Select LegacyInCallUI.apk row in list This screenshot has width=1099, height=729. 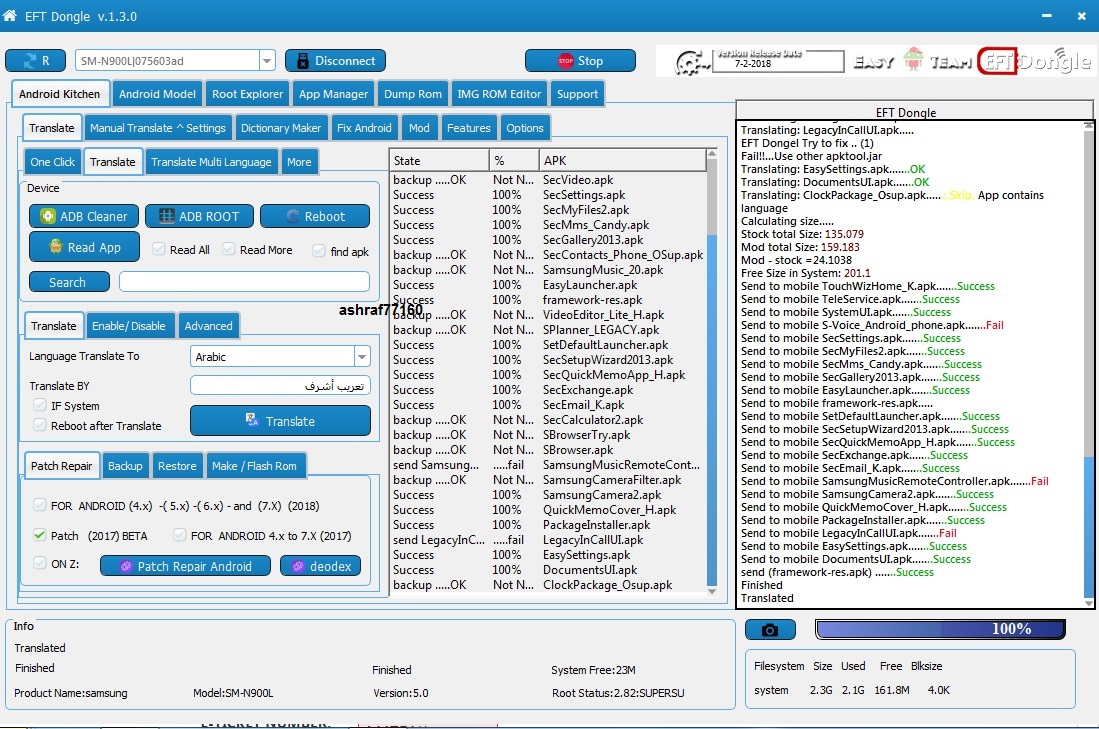click(x=548, y=540)
